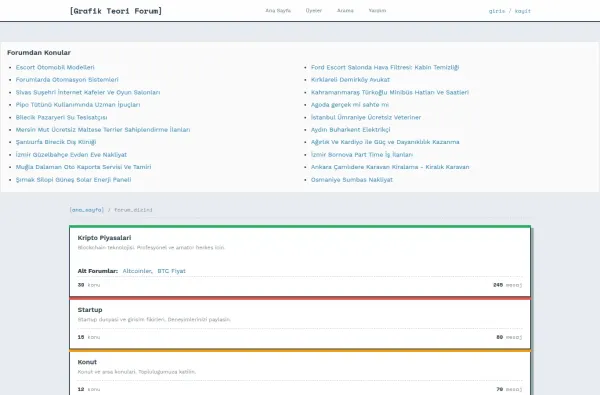Open Pipo Tütünü Kullanımında Uzman İpuçları
The width and height of the screenshot is (600, 395).
78,104
